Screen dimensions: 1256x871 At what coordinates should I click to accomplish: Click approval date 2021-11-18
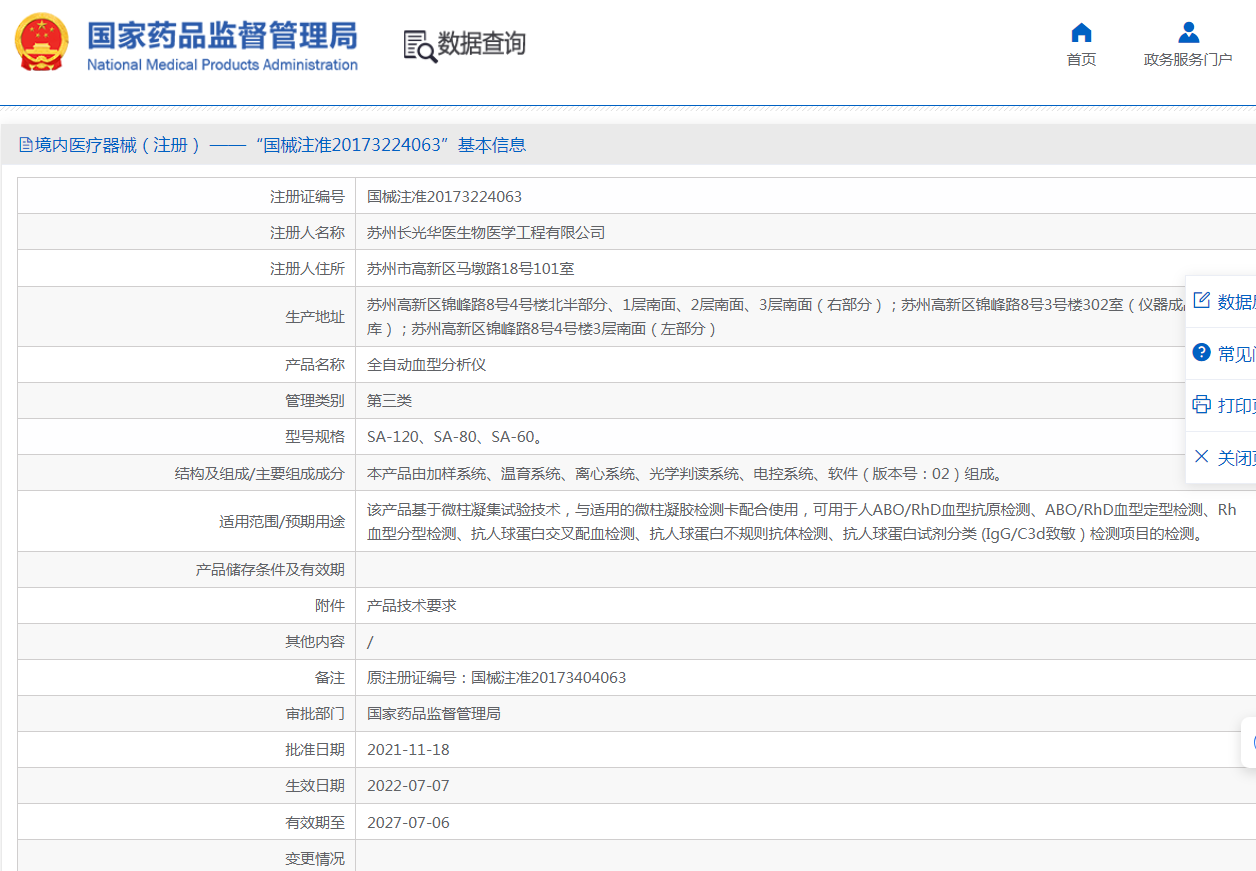click(408, 750)
